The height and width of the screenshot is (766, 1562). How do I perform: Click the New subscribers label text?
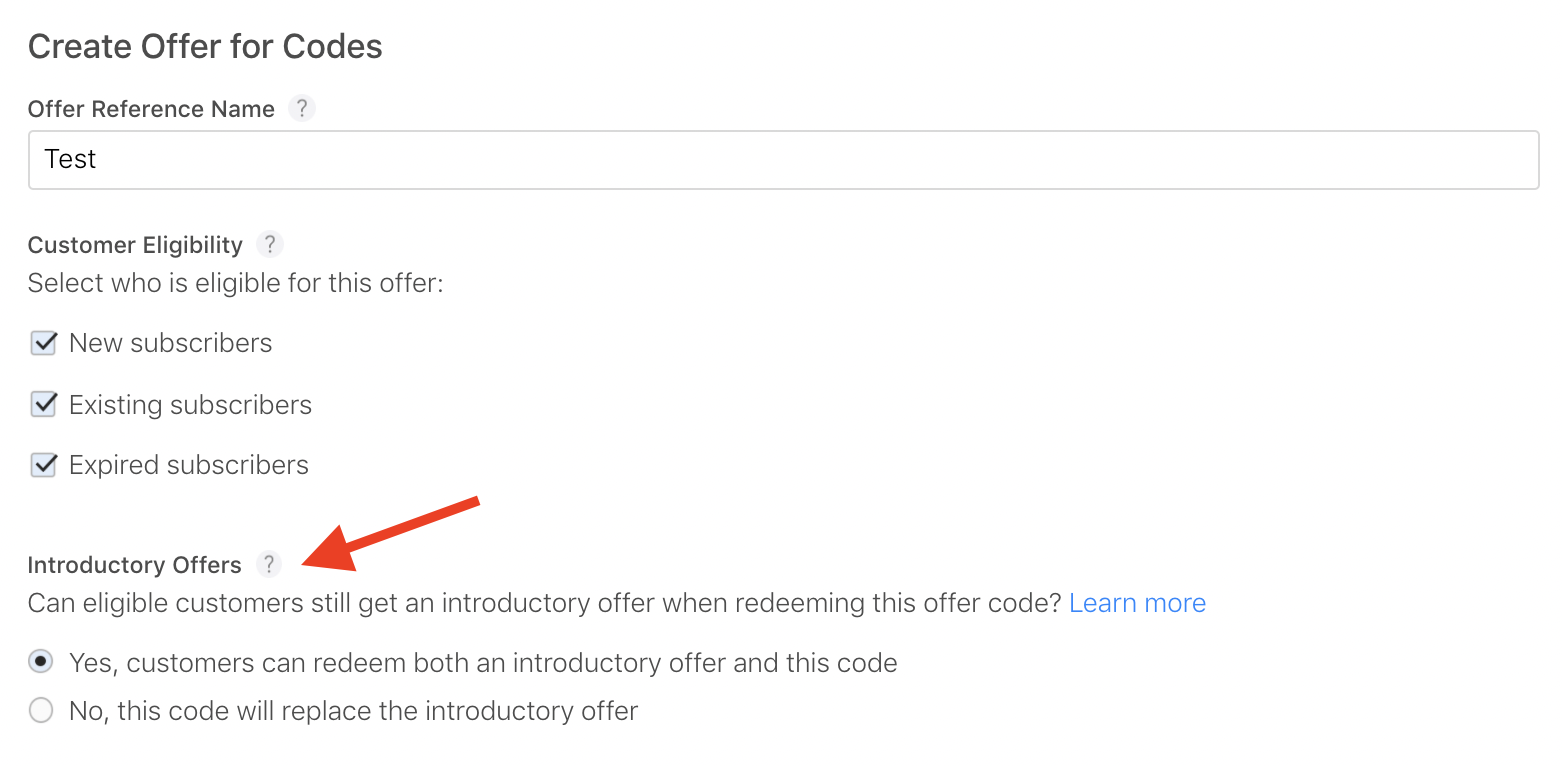tap(170, 343)
